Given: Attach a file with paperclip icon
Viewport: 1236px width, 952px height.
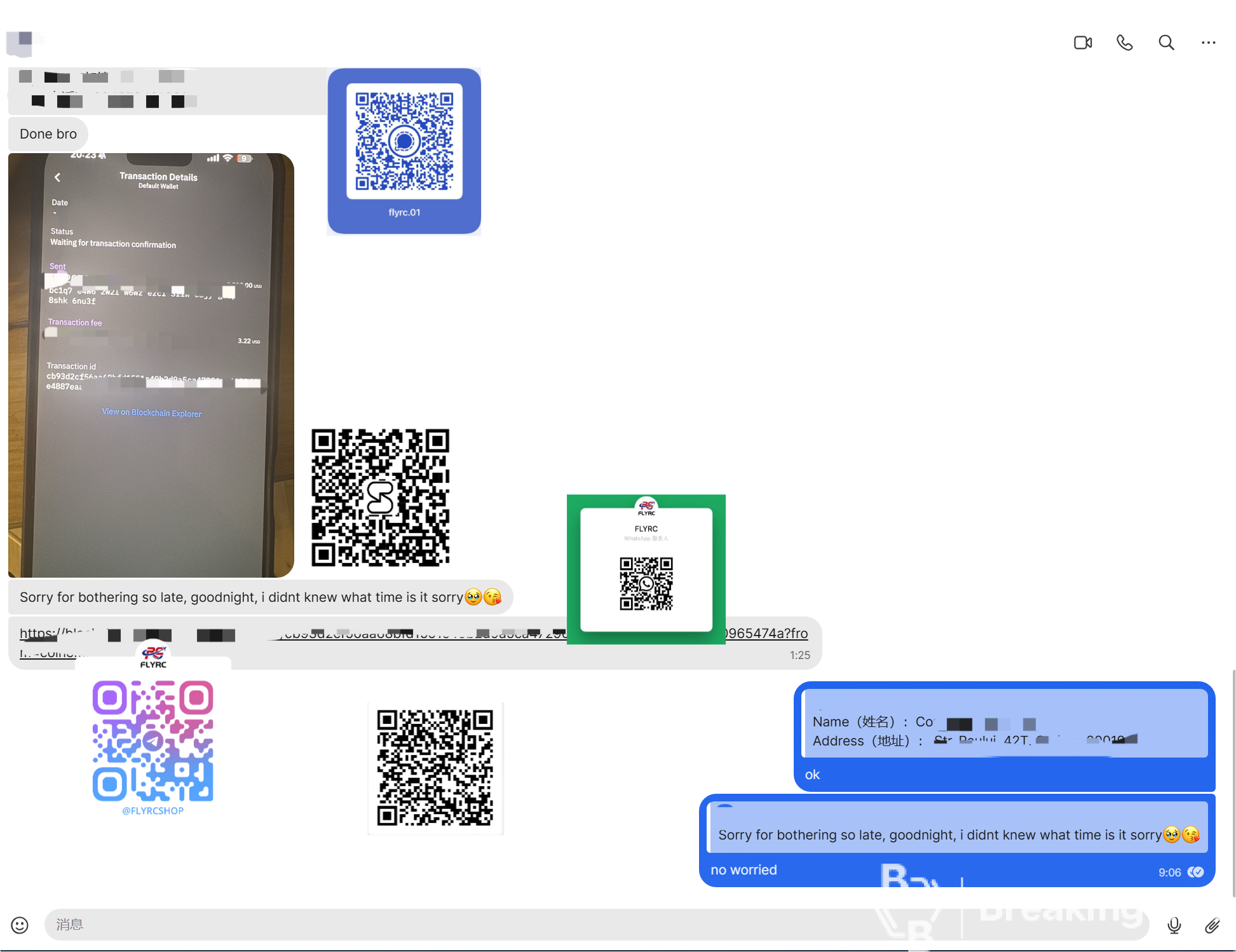Looking at the screenshot, I should (x=1212, y=925).
